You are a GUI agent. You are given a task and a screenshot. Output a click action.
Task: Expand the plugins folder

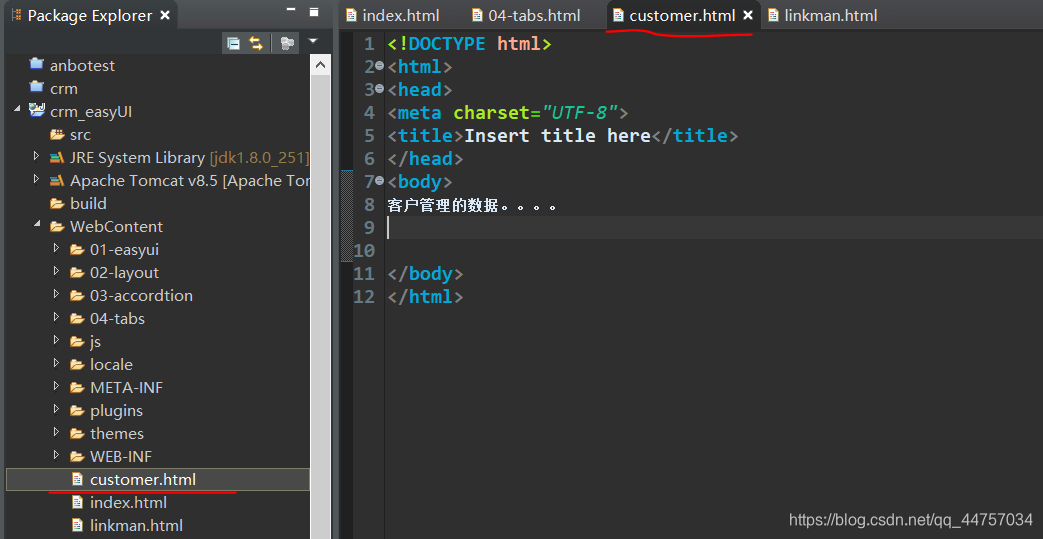click(x=57, y=409)
